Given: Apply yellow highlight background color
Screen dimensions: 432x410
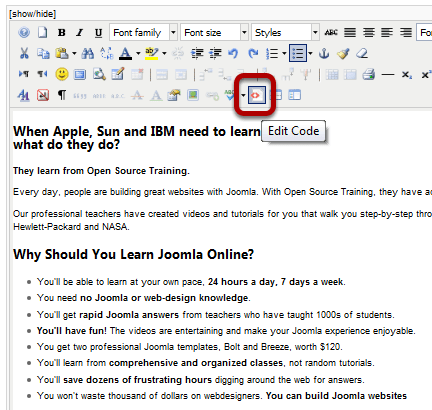Looking at the screenshot, I should [152, 53].
